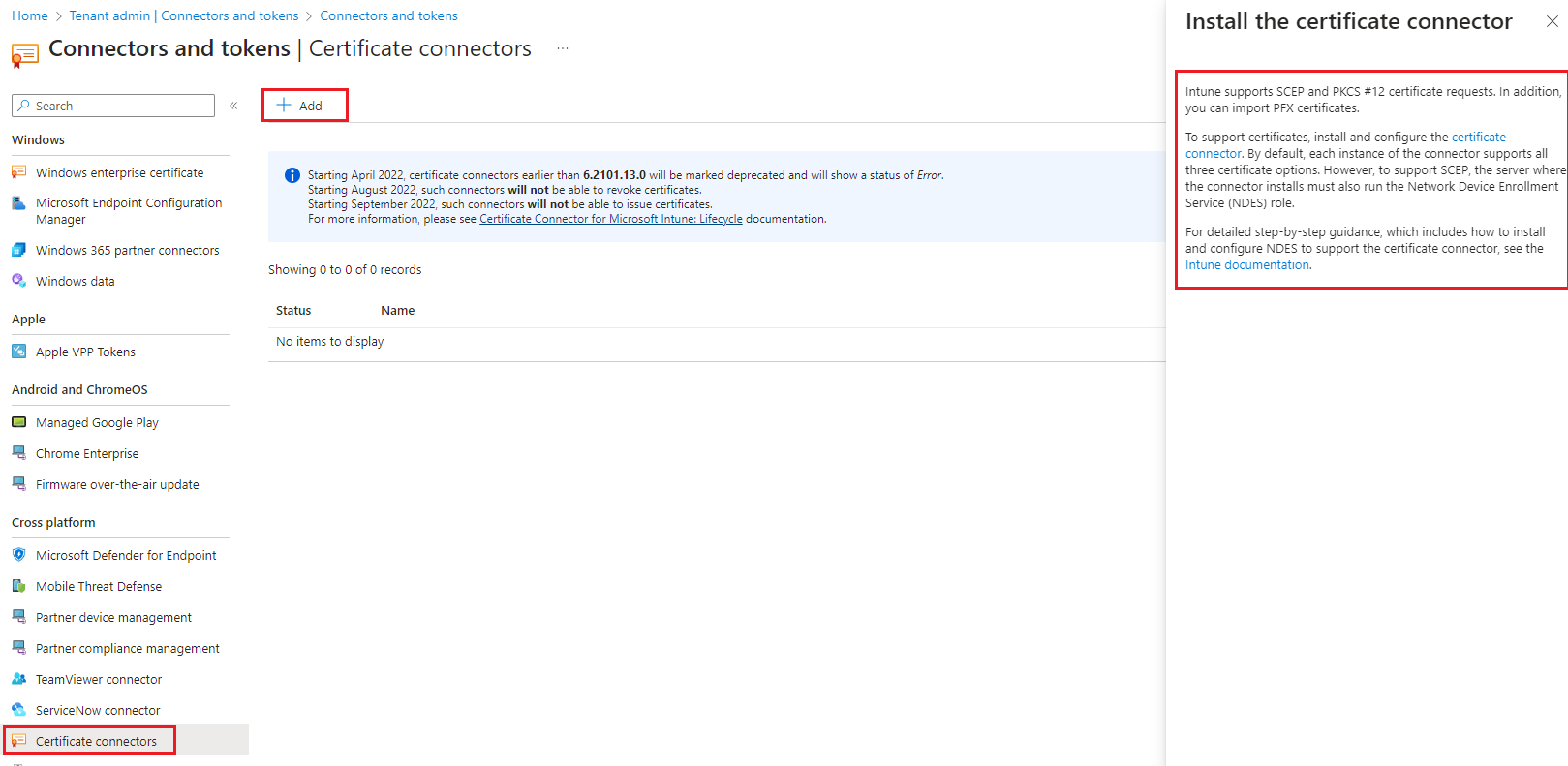Image resolution: width=1568 pixels, height=766 pixels.
Task: Open the Windows data connector
Action: pyautogui.click(x=75, y=280)
